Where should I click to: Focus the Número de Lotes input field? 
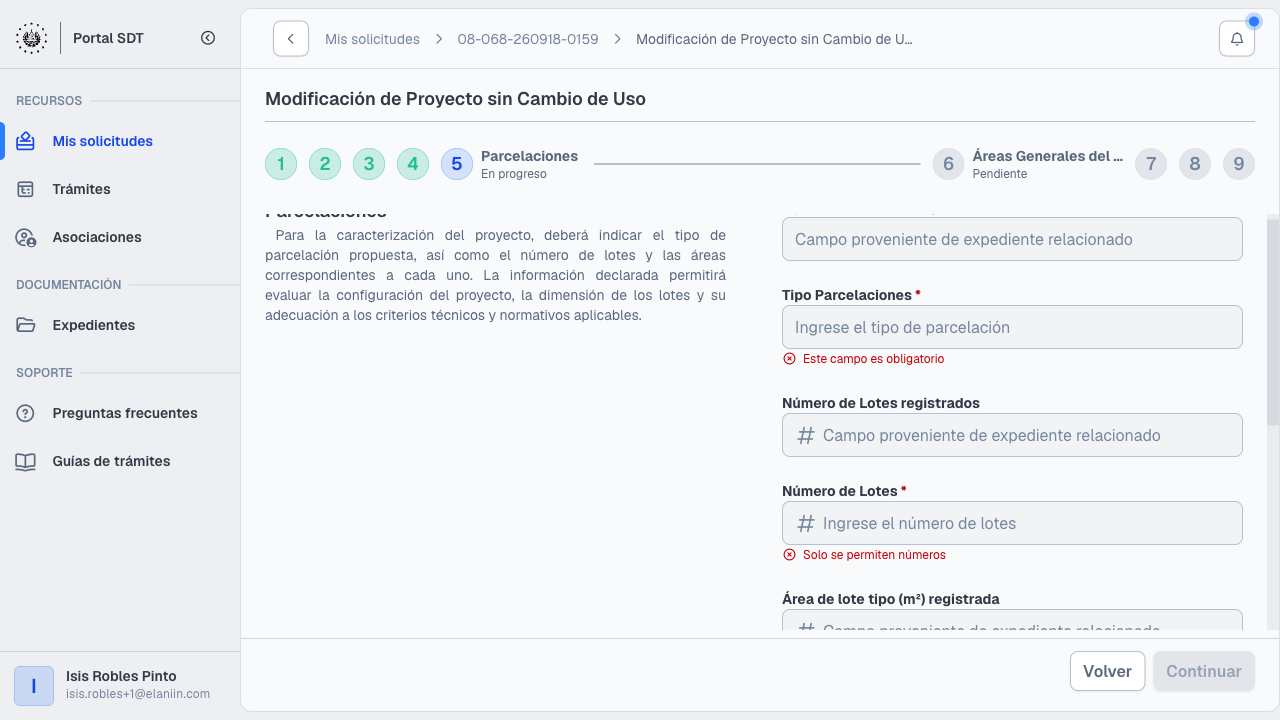pyautogui.click(x=1012, y=523)
